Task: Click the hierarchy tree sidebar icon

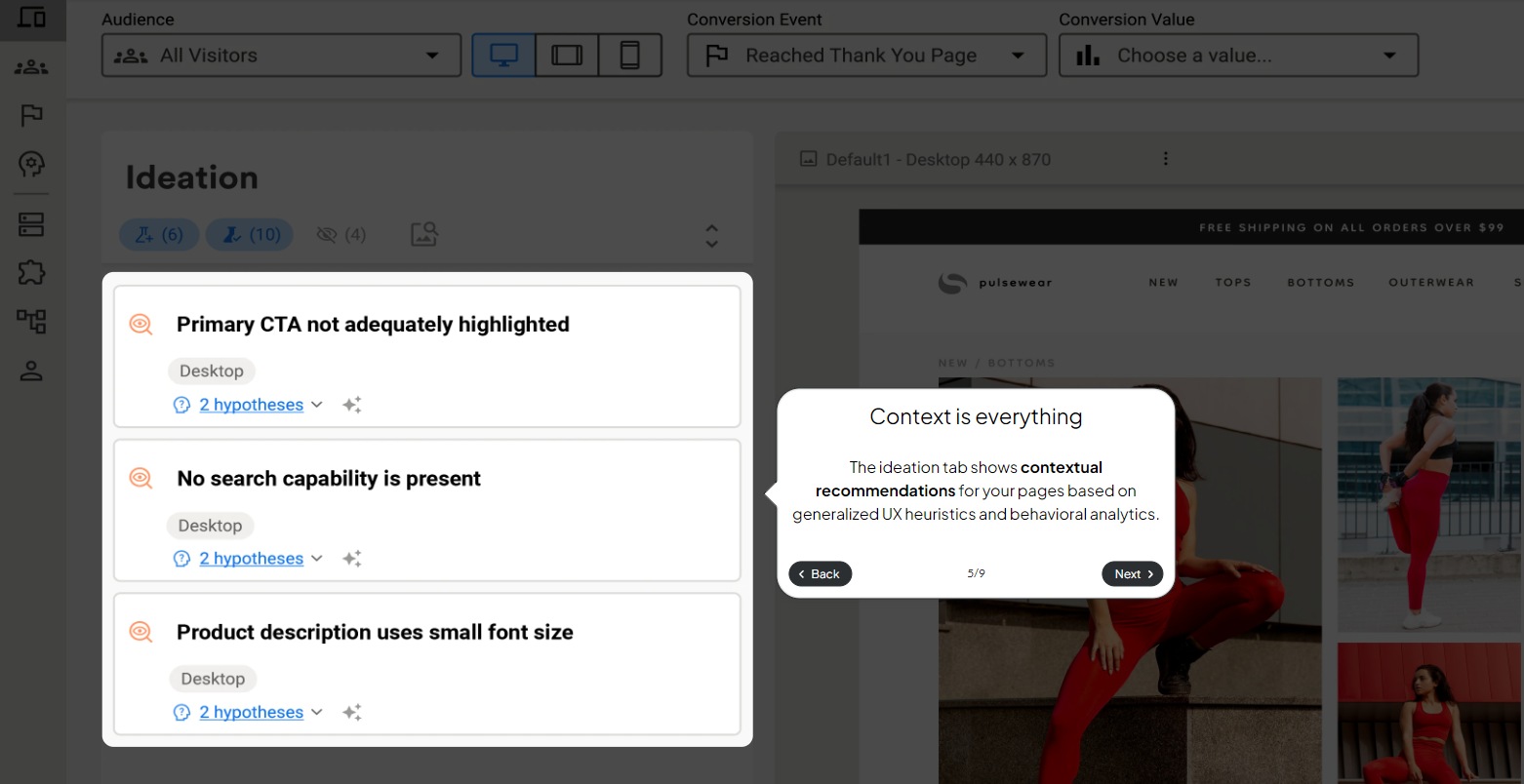Action: (x=31, y=321)
